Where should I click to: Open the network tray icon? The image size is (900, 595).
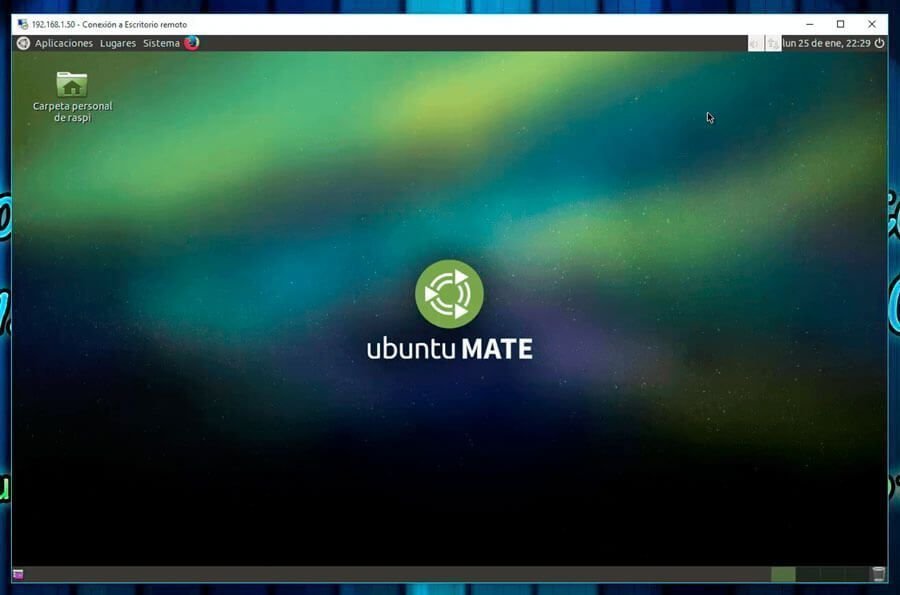click(x=773, y=44)
